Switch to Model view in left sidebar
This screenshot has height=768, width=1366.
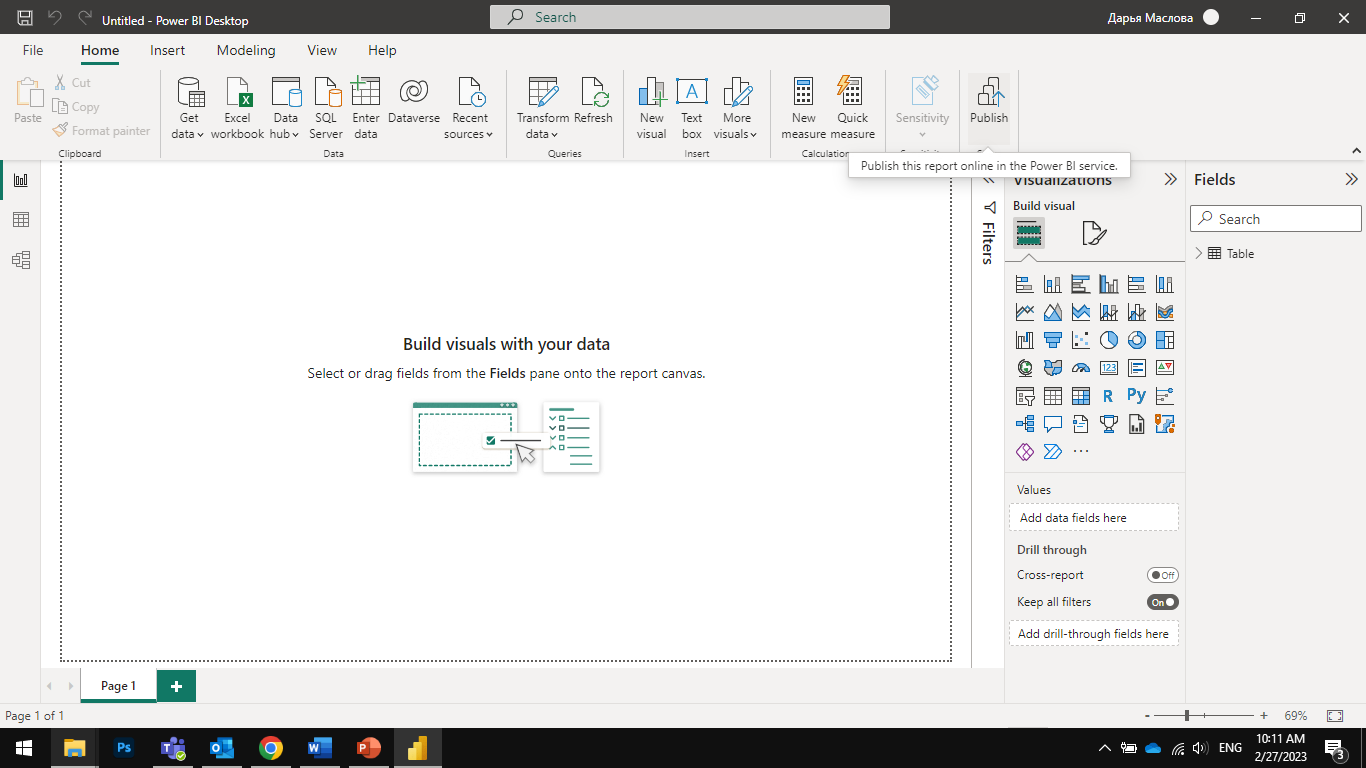[x=20, y=260]
